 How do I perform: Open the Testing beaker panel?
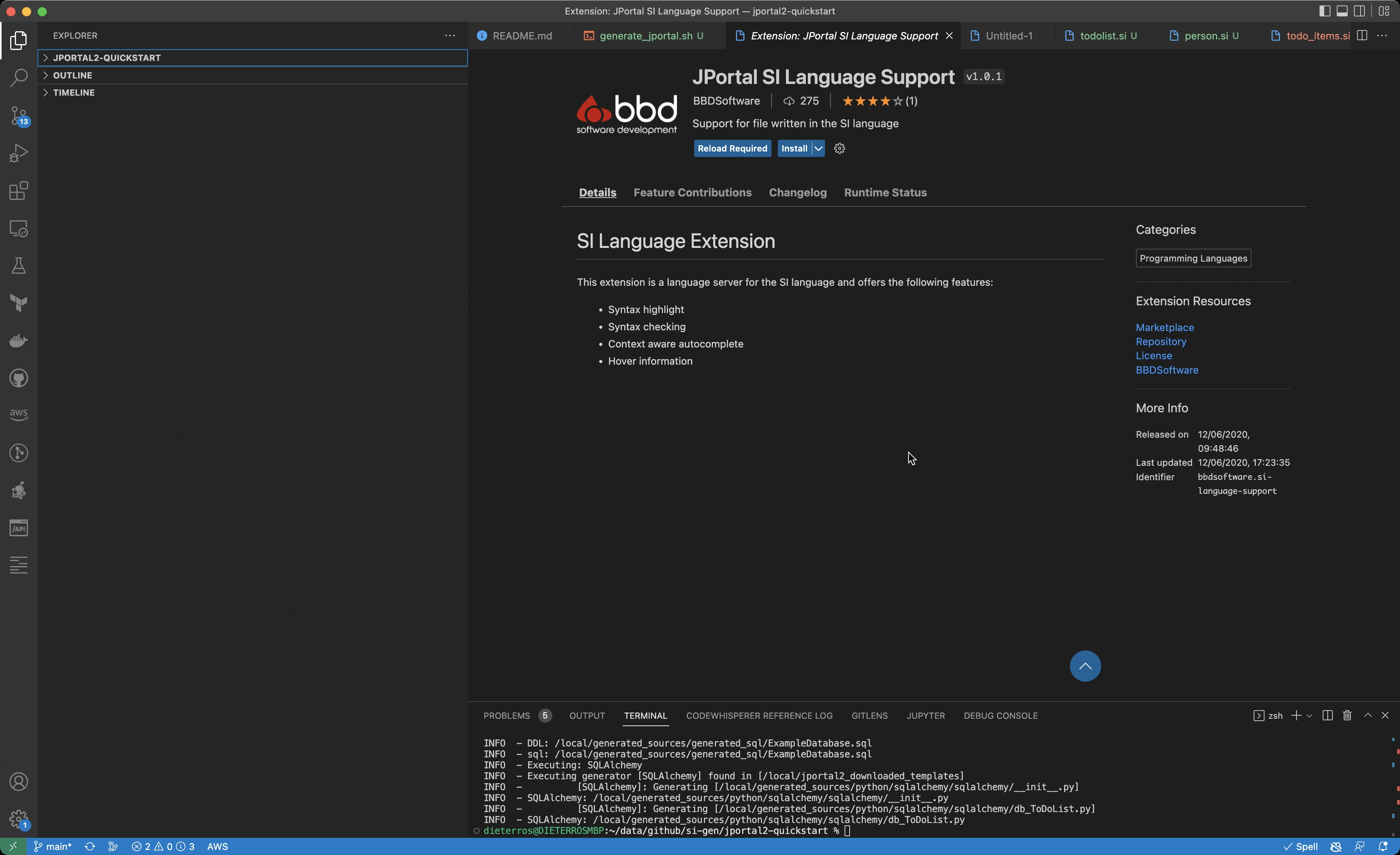coord(19,266)
